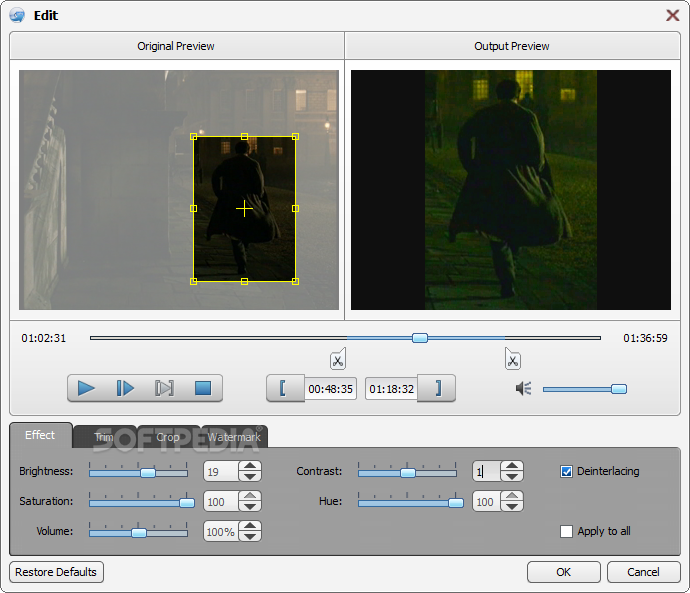Set trim end with right bracket button

437,388
